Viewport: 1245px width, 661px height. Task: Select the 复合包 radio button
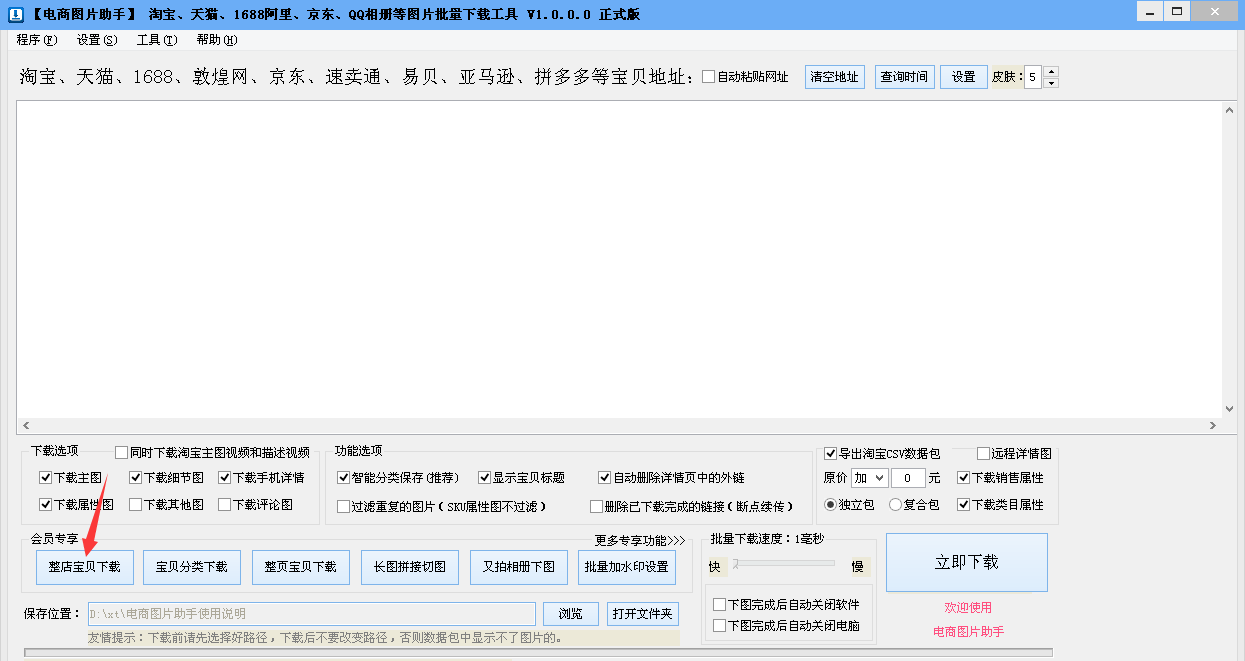point(895,505)
